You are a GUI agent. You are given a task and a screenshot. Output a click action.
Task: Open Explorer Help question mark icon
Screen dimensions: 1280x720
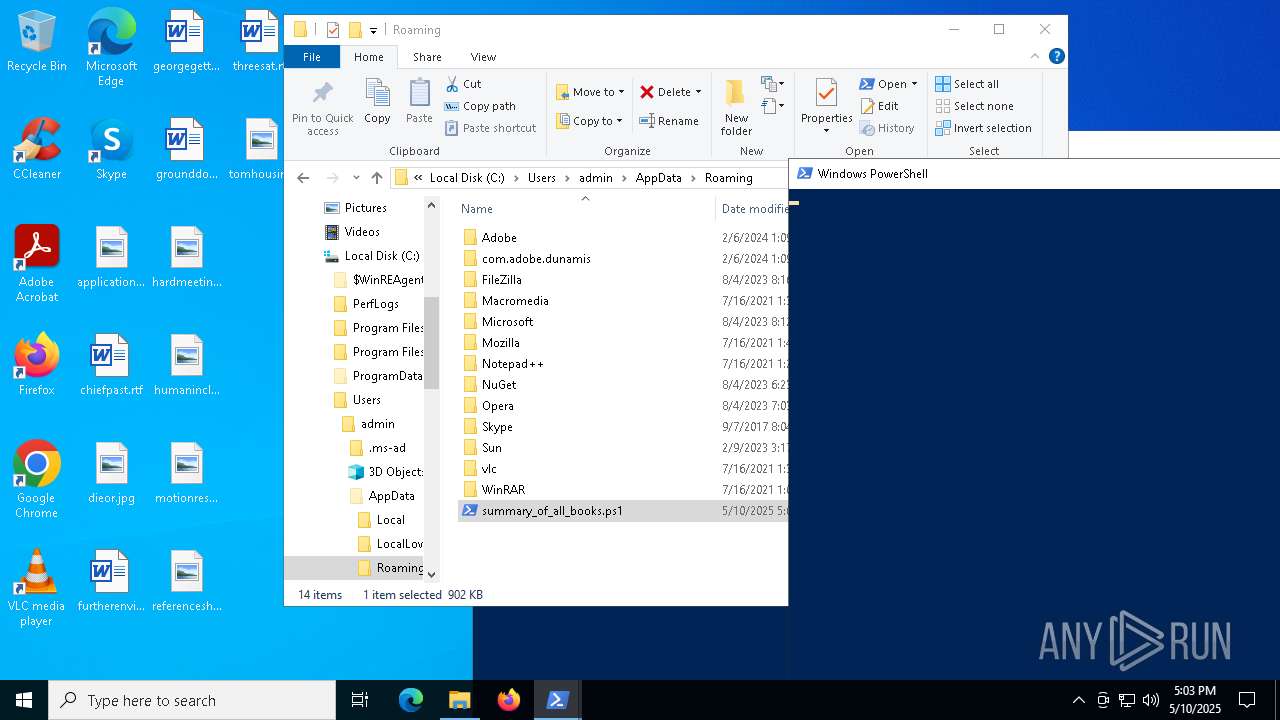[1056, 57]
